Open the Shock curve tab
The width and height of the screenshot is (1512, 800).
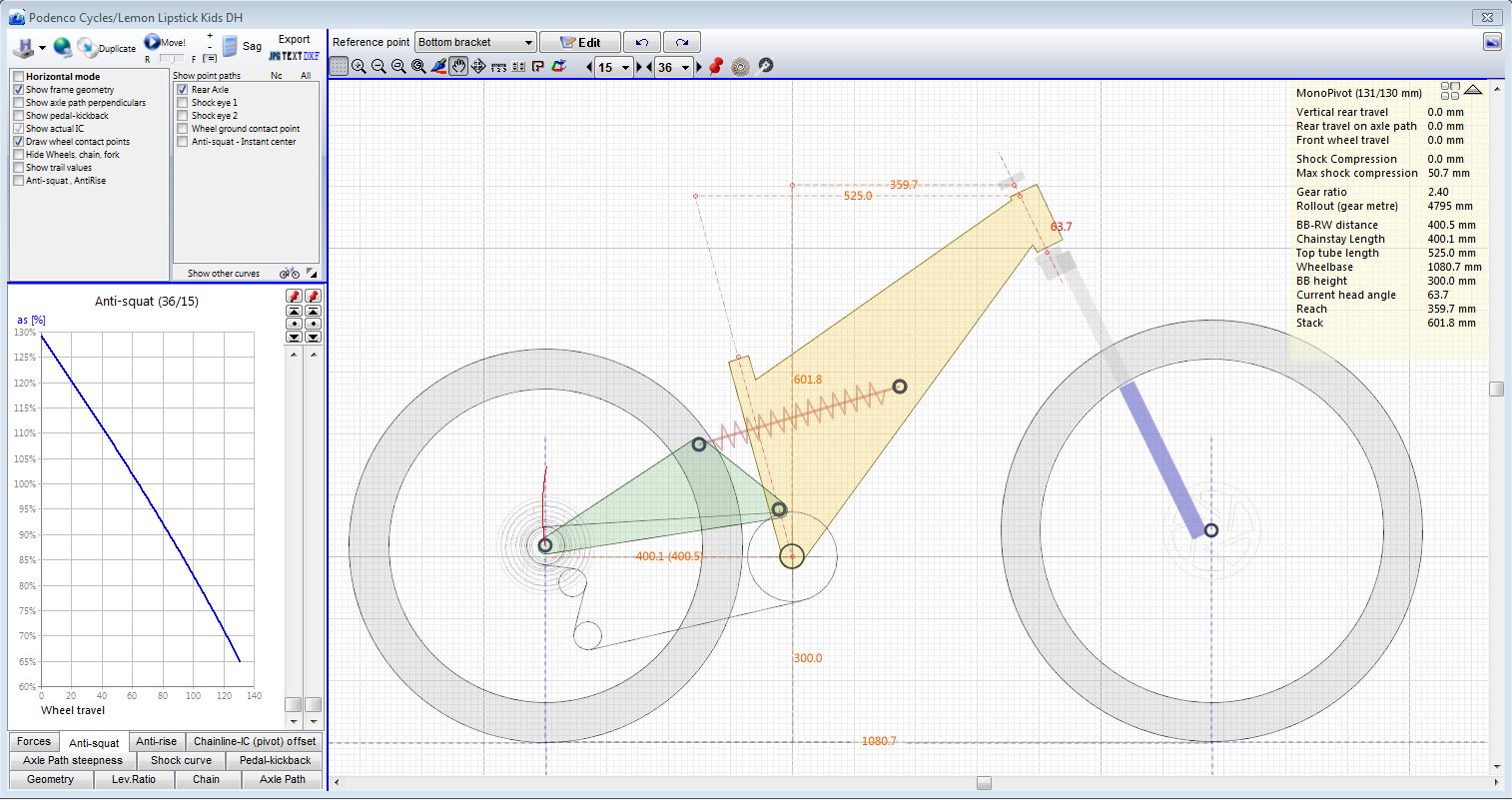[182, 760]
